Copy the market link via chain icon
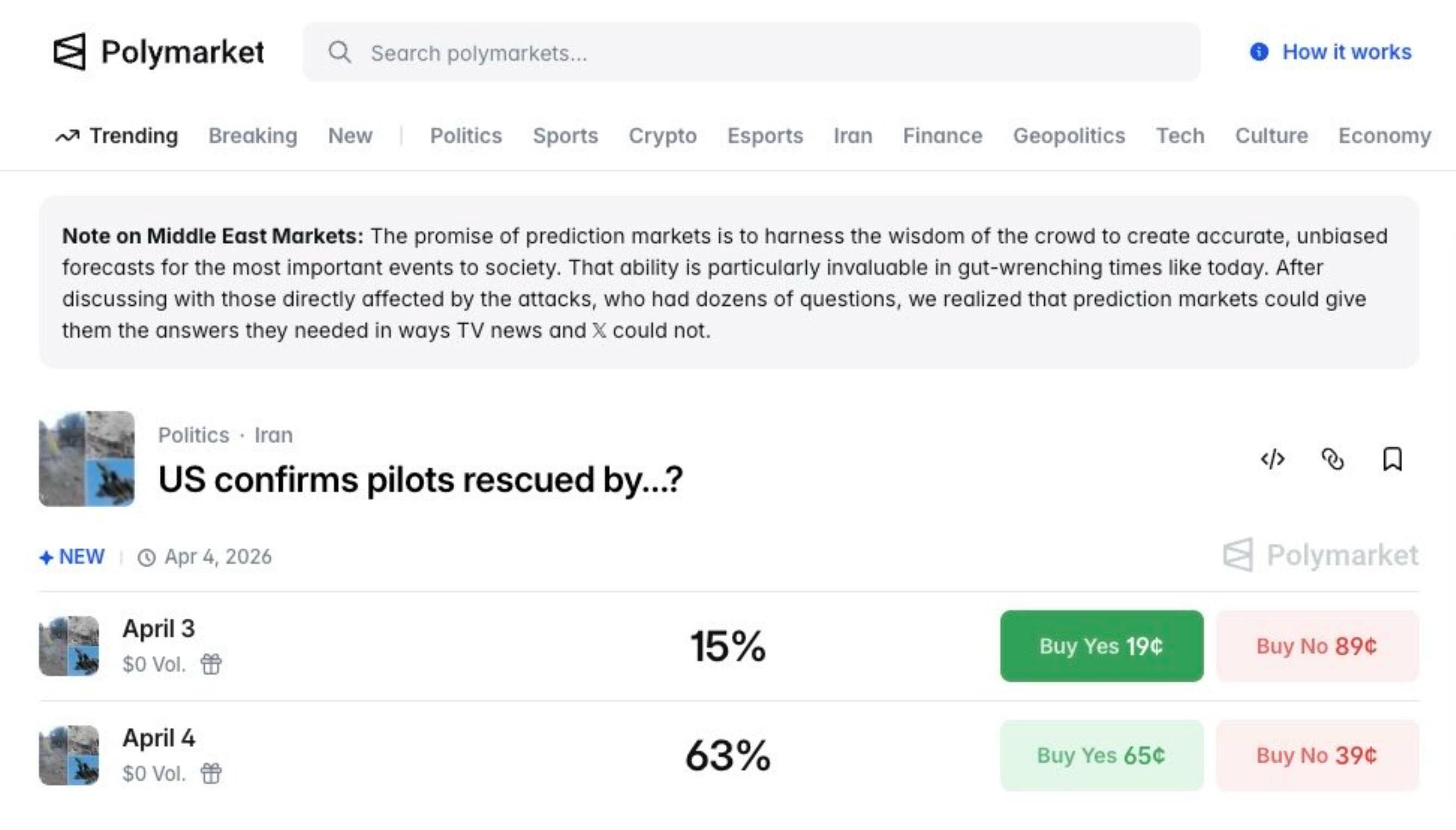Image resolution: width=1456 pixels, height=830 pixels. point(1332,459)
